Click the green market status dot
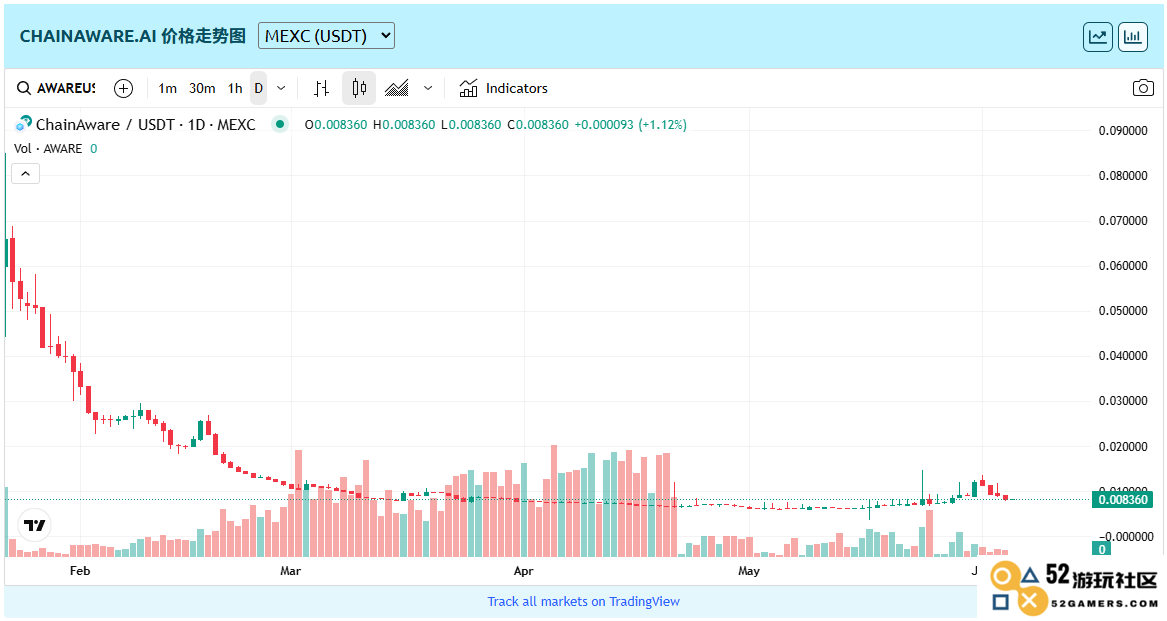This screenshot has height=621, width=1167. tap(280, 124)
